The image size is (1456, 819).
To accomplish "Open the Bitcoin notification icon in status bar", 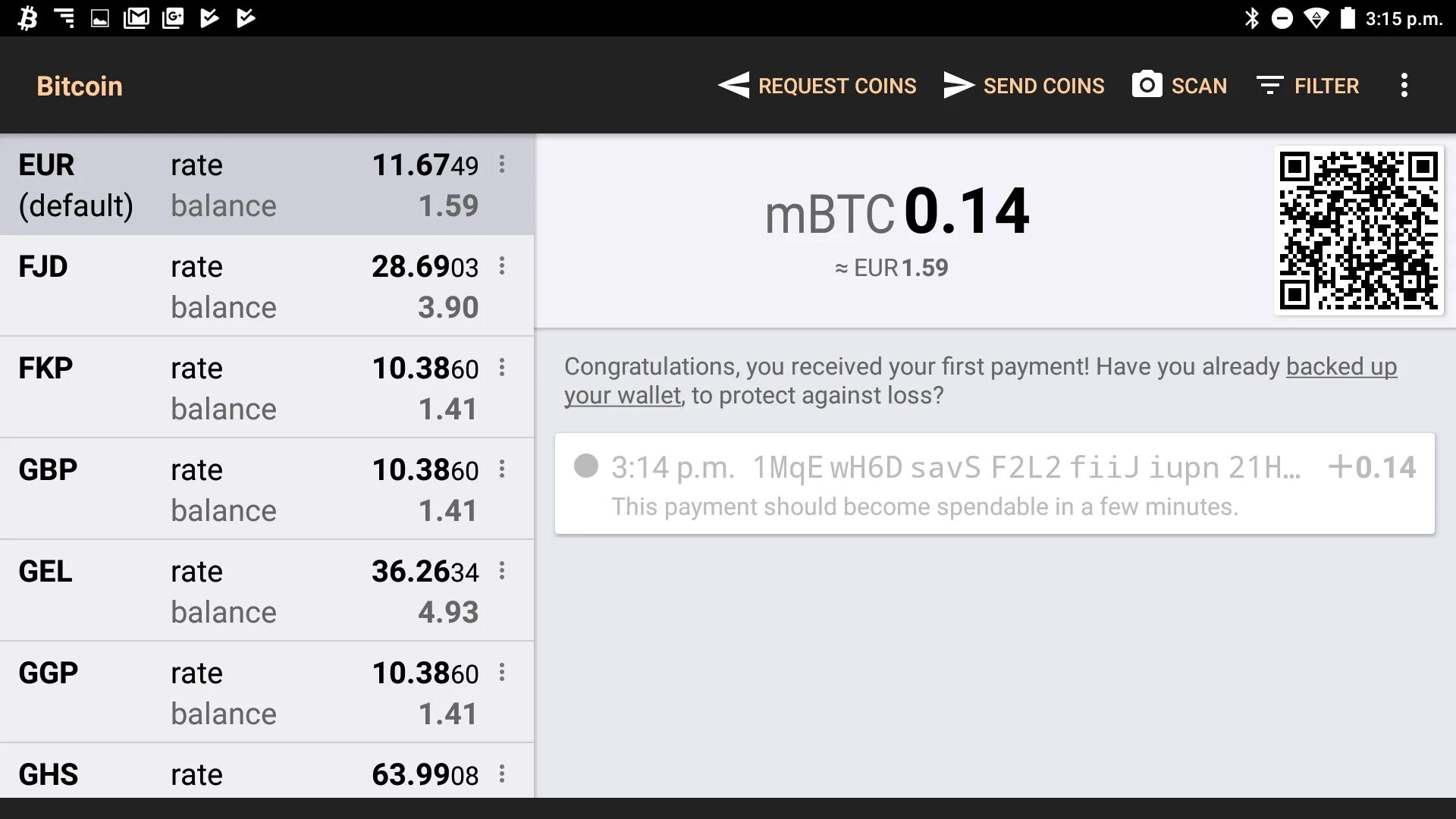I will click(27, 17).
